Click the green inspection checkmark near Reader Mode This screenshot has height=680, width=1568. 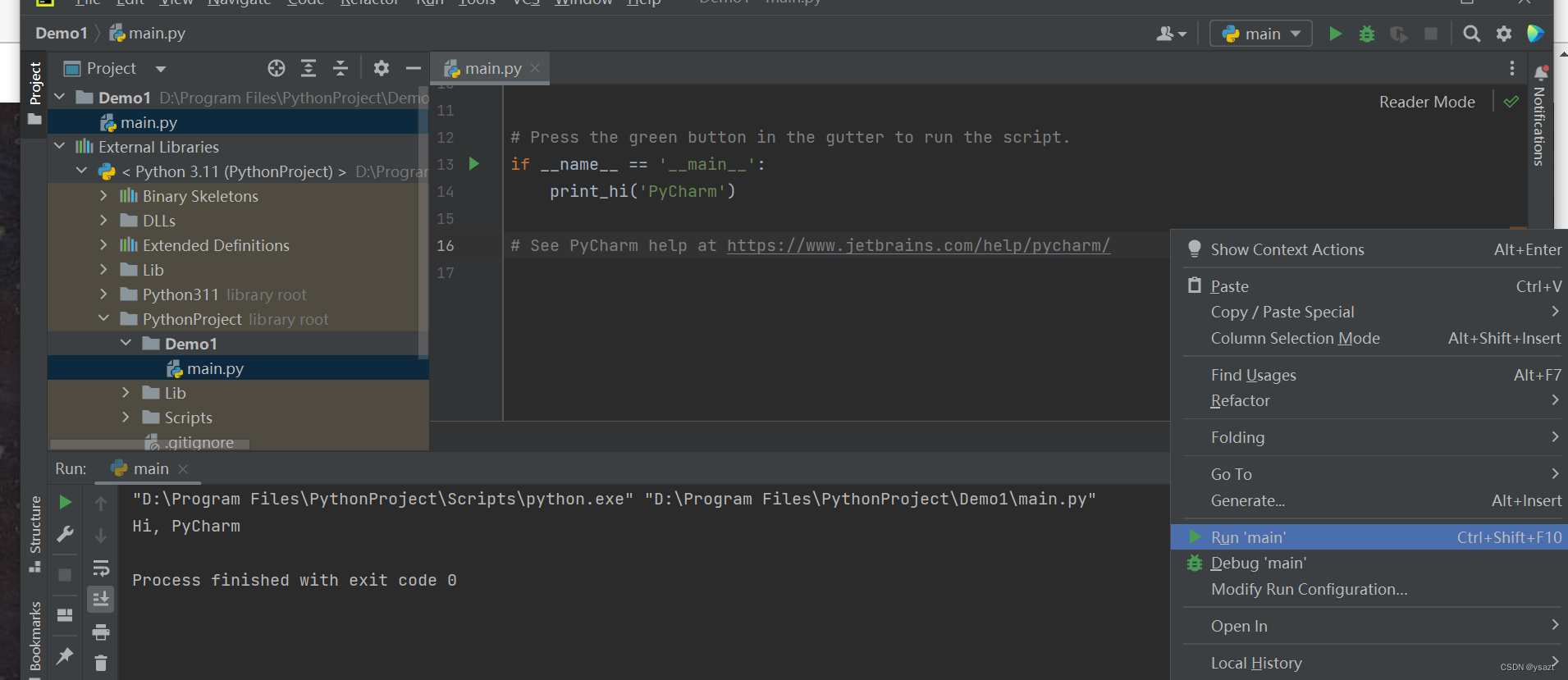tap(1511, 102)
